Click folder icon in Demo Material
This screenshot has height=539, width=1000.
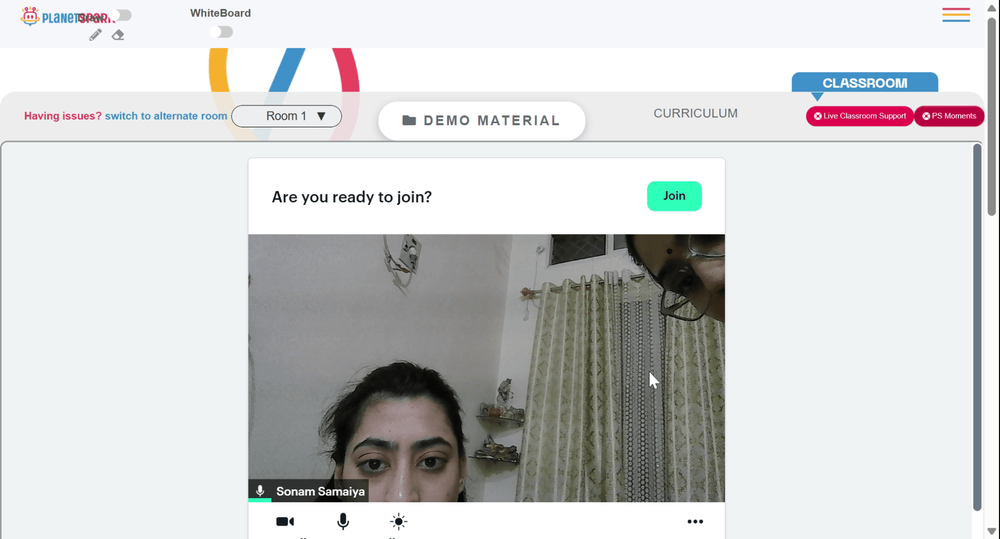click(x=409, y=121)
